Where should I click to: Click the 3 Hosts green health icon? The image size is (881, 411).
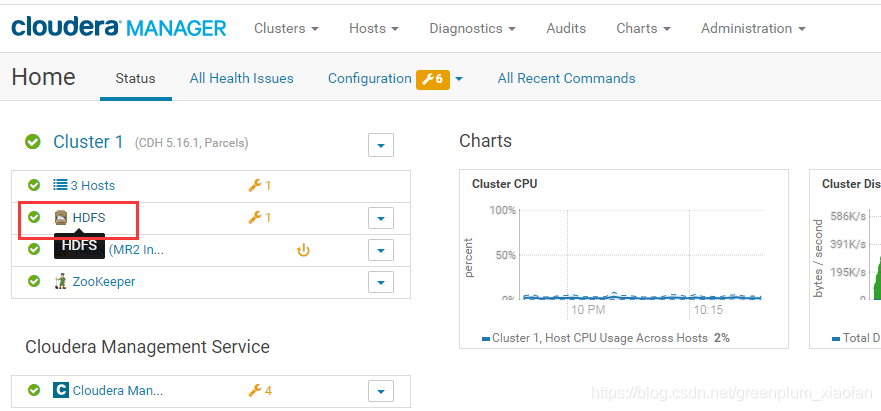click(x=34, y=184)
